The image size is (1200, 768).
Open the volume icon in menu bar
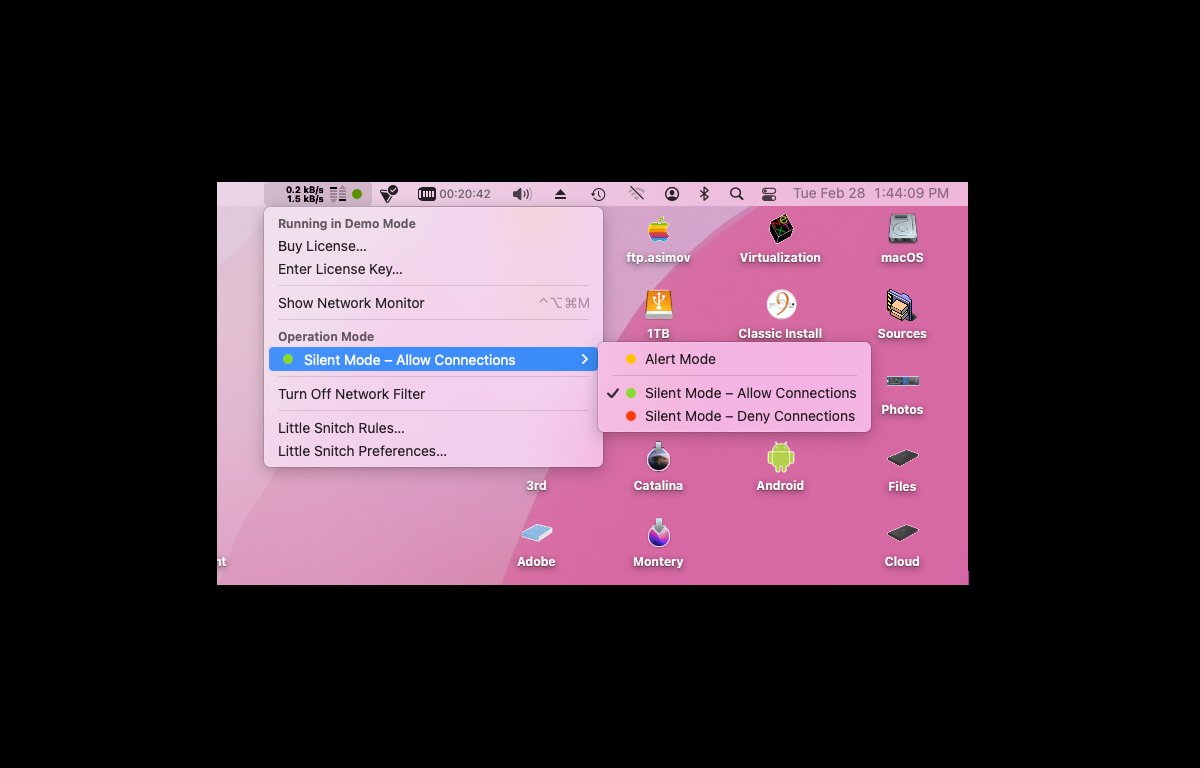522,194
